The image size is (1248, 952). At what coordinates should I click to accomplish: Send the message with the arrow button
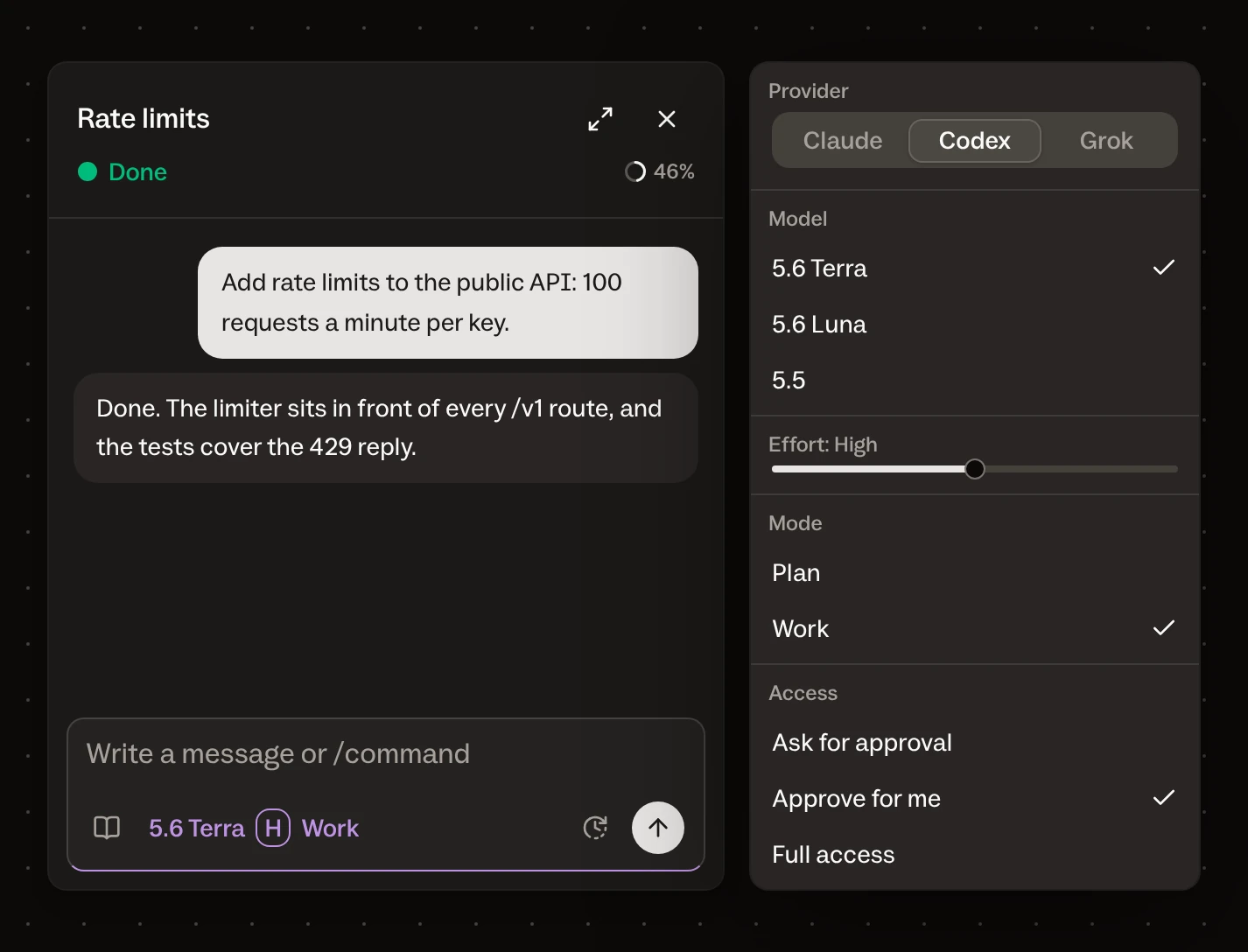click(658, 828)
